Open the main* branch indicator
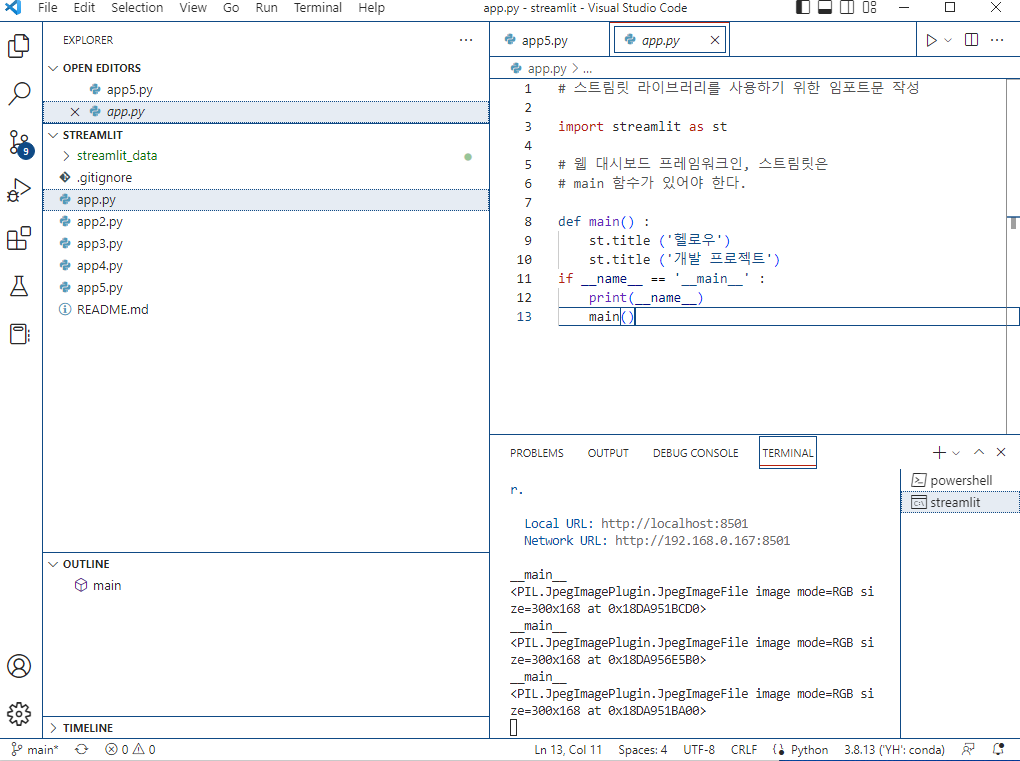The image size is (1020, 761). pos(35,749)
